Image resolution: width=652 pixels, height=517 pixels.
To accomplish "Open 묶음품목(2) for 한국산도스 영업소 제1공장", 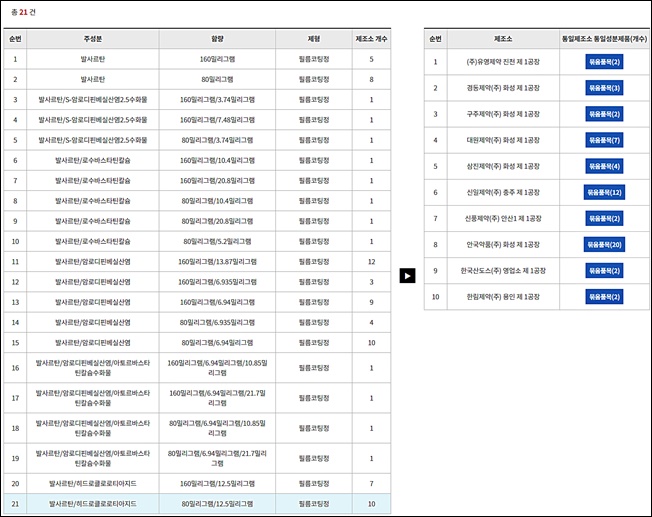I will (604, 271).
